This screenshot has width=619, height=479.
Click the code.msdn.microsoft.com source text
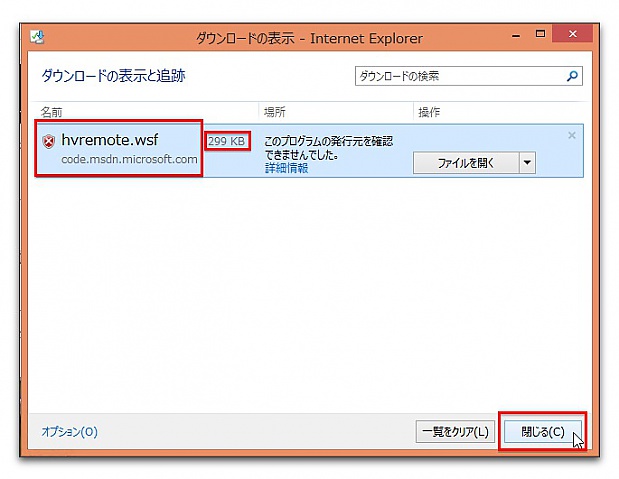[129, 159]
